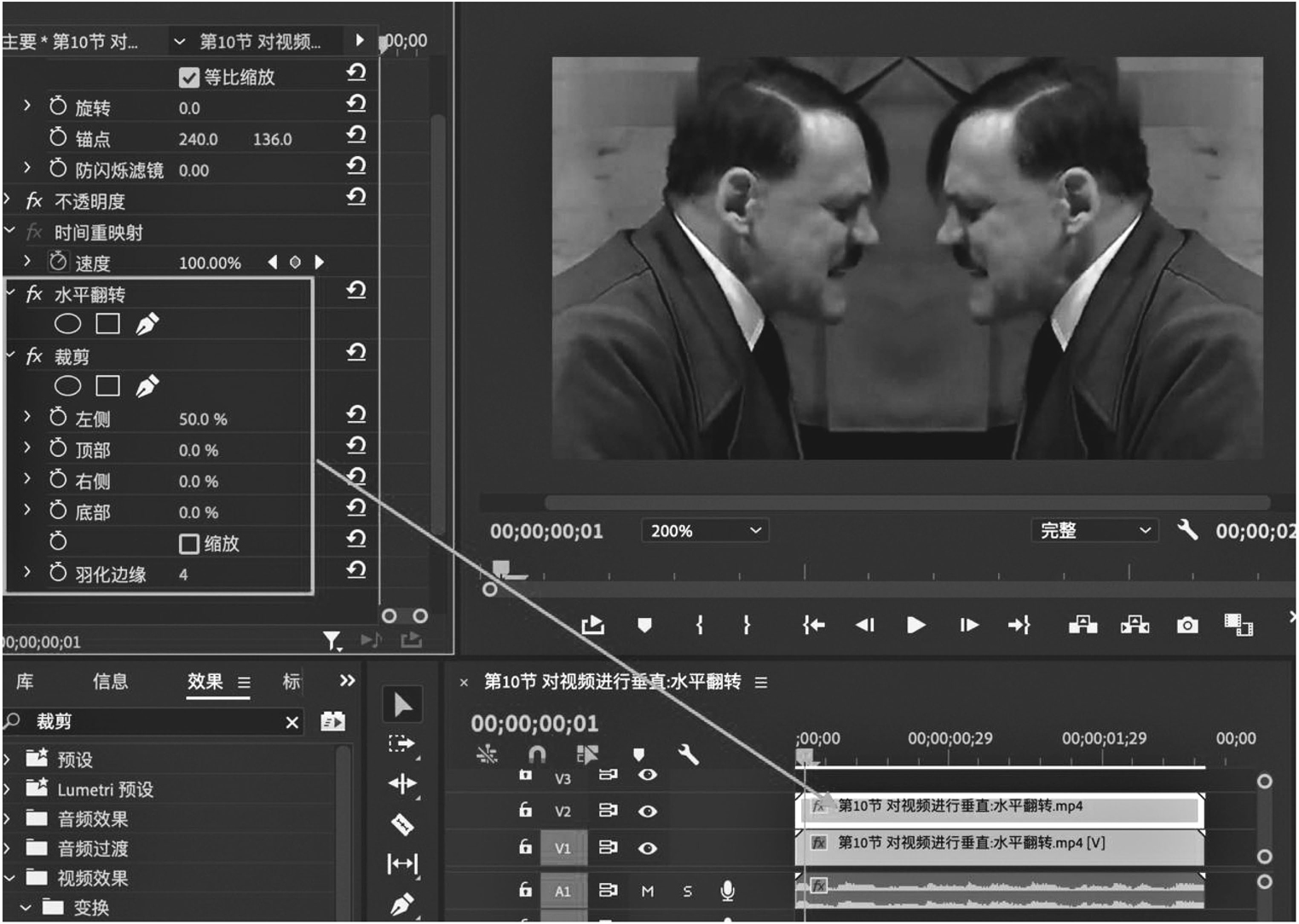Open timeline display settings wrench
The width and height of the screenshot is (1299, 924).
pyautogui.click(x=688, y=754)
